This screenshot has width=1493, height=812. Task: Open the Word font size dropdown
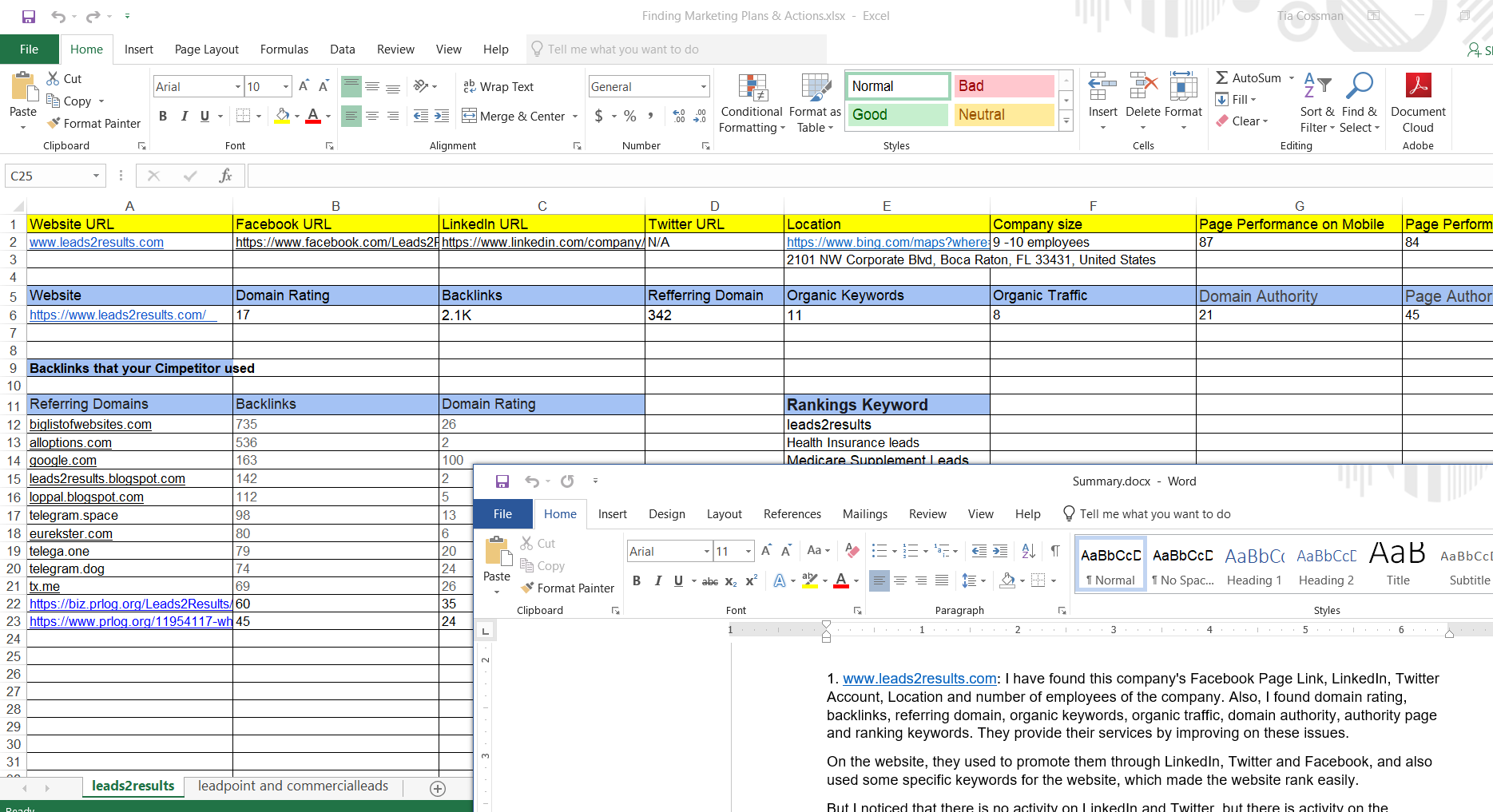pyautogui.click(x=748, y=551)
